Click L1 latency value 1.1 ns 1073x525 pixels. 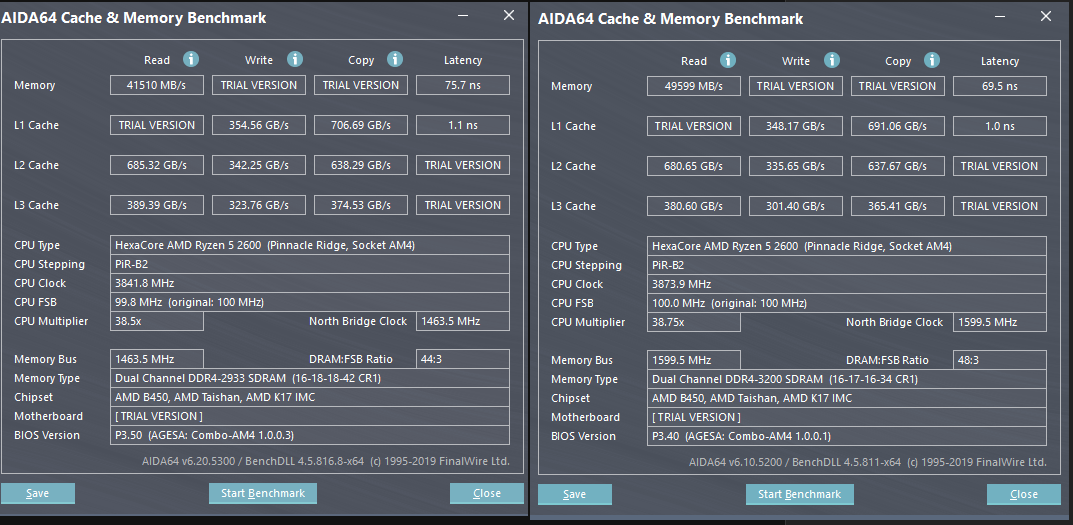pos(463,125)
